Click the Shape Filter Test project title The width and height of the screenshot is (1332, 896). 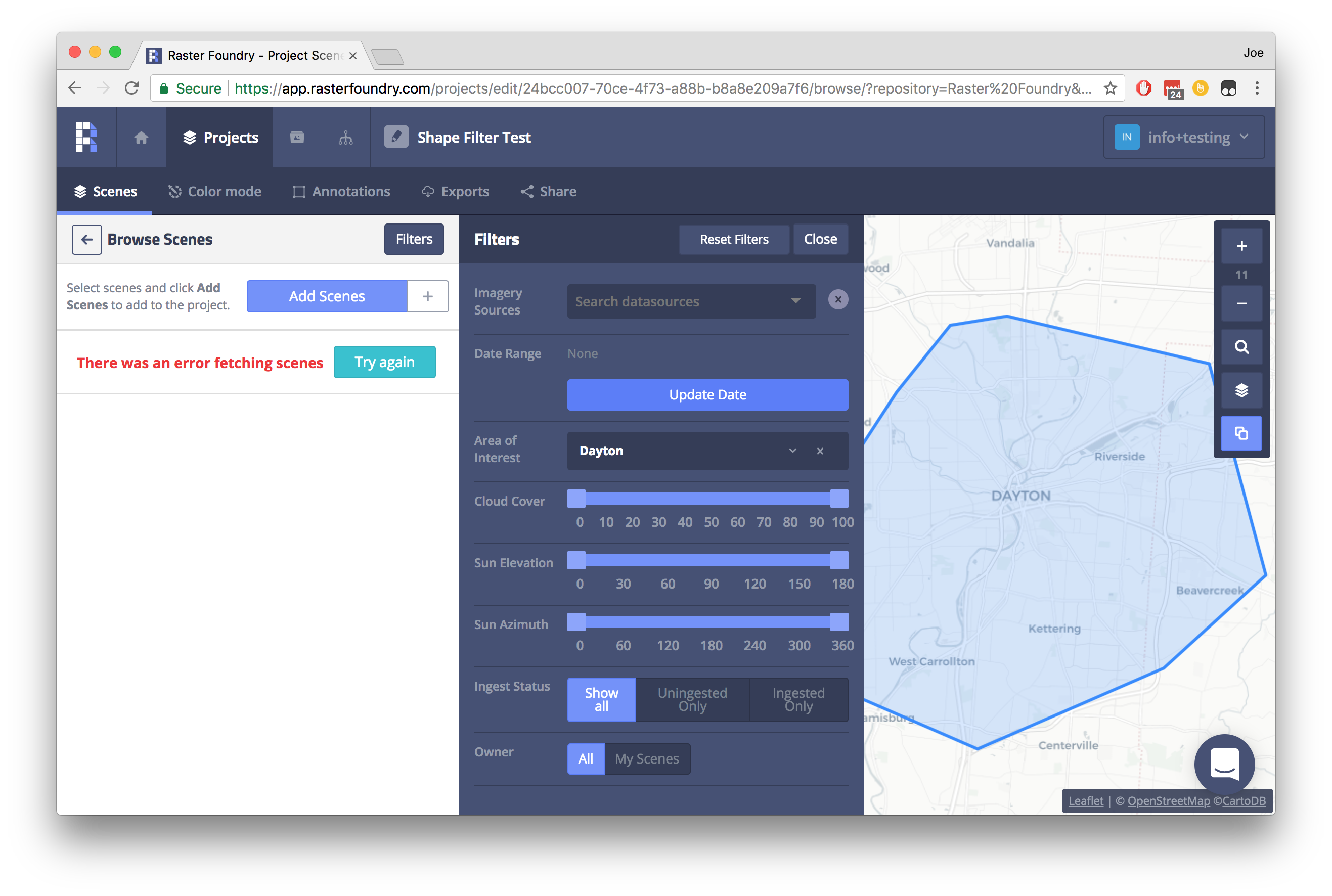[x=474, y=138]
